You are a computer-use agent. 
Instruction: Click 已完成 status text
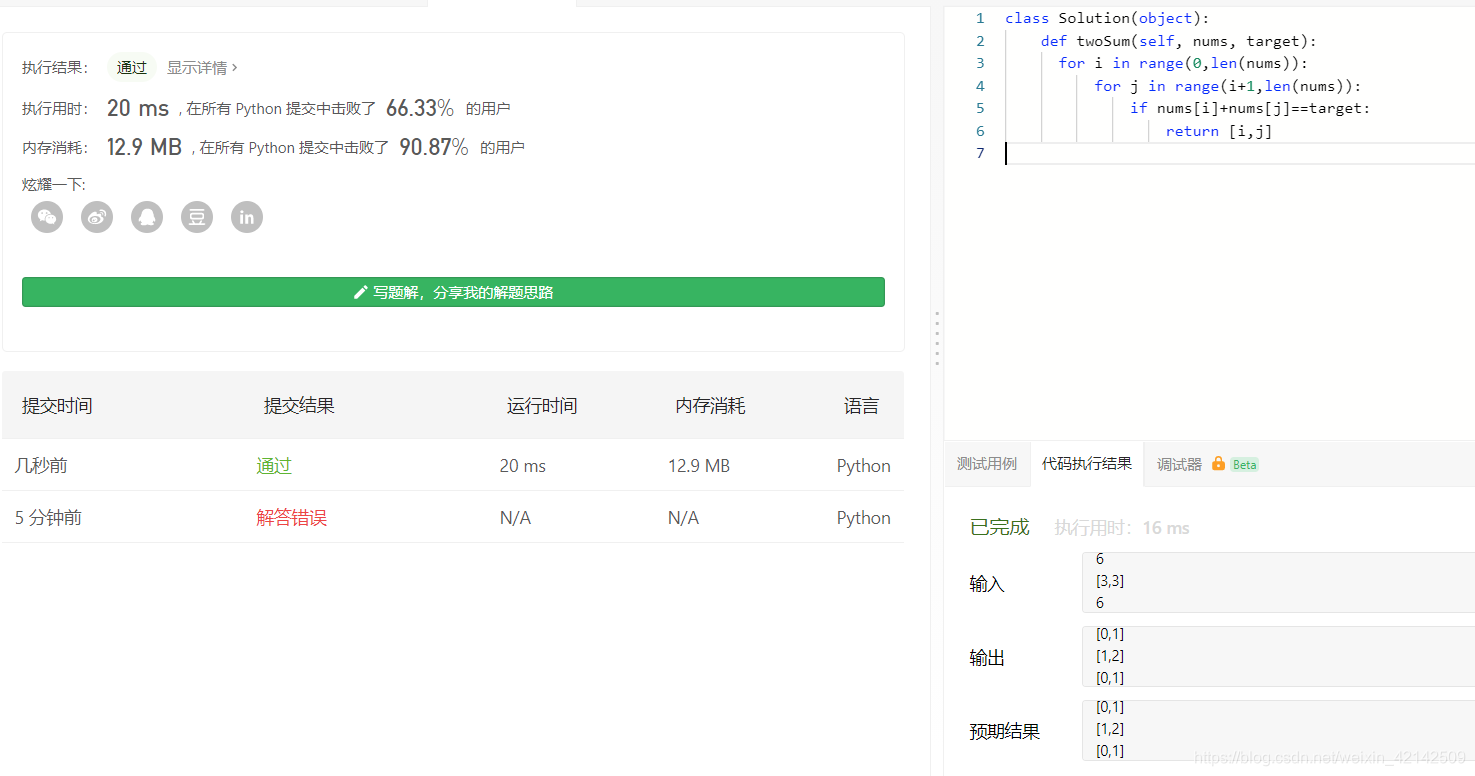pyautogui.click(x=999, y=528)
